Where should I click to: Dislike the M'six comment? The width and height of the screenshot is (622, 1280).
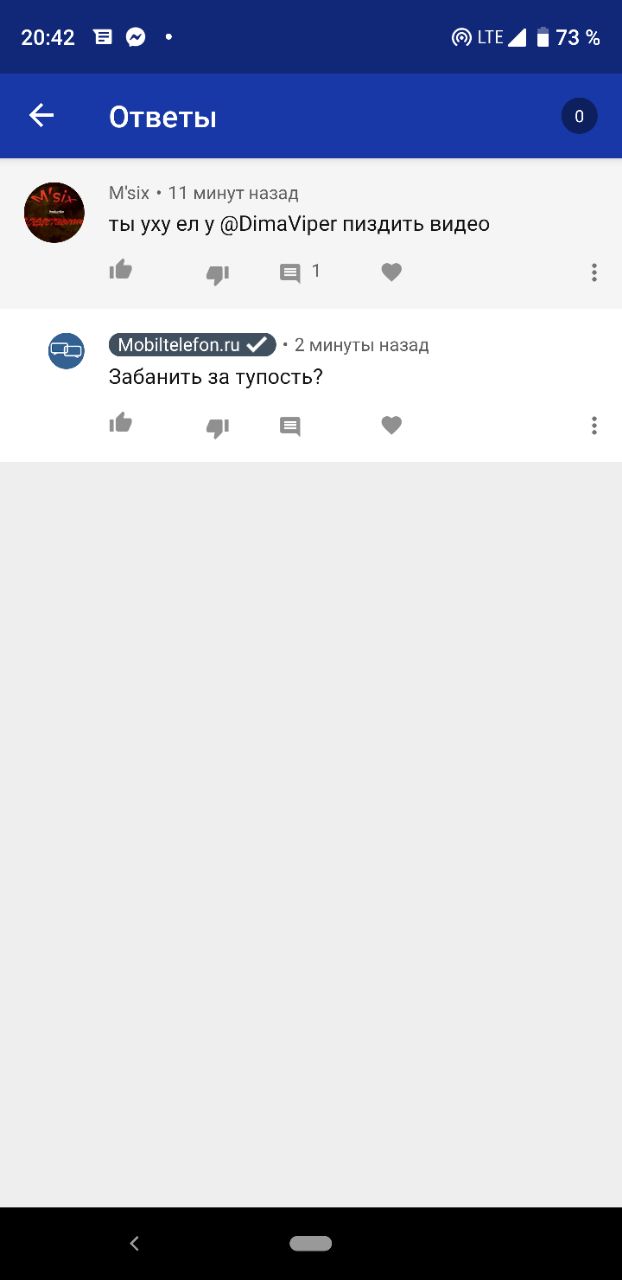(217, 274)
